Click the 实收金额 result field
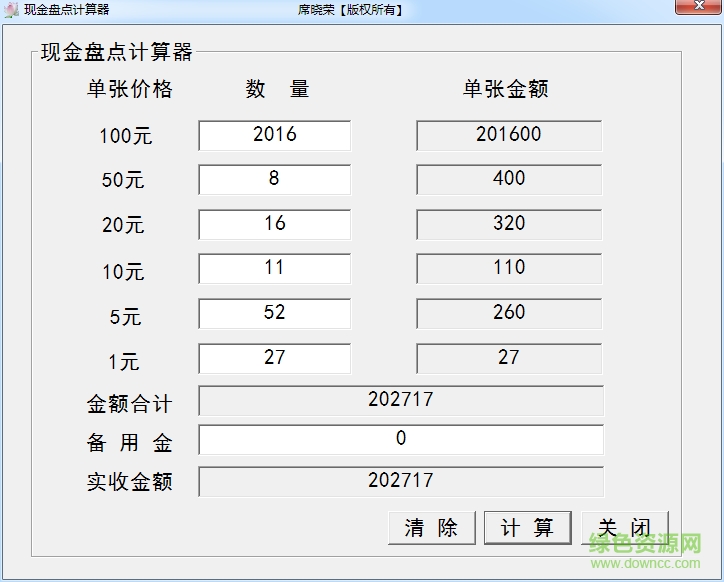 (401, 481)
